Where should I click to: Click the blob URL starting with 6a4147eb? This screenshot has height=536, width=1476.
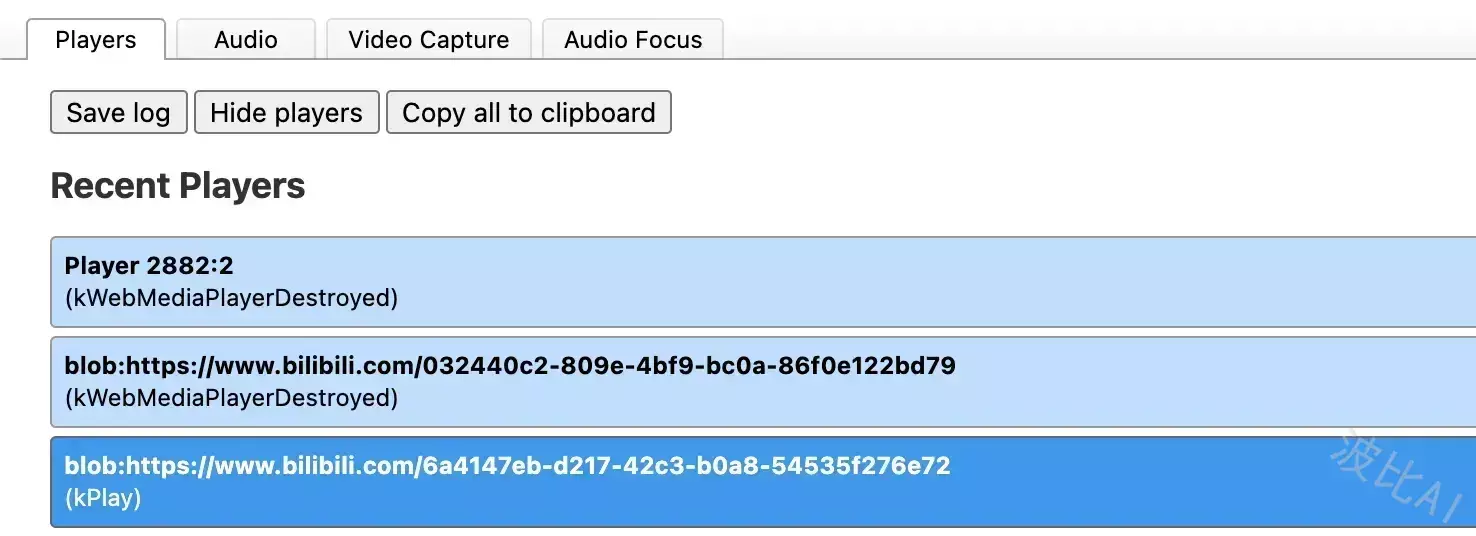(x=507, y=466)
